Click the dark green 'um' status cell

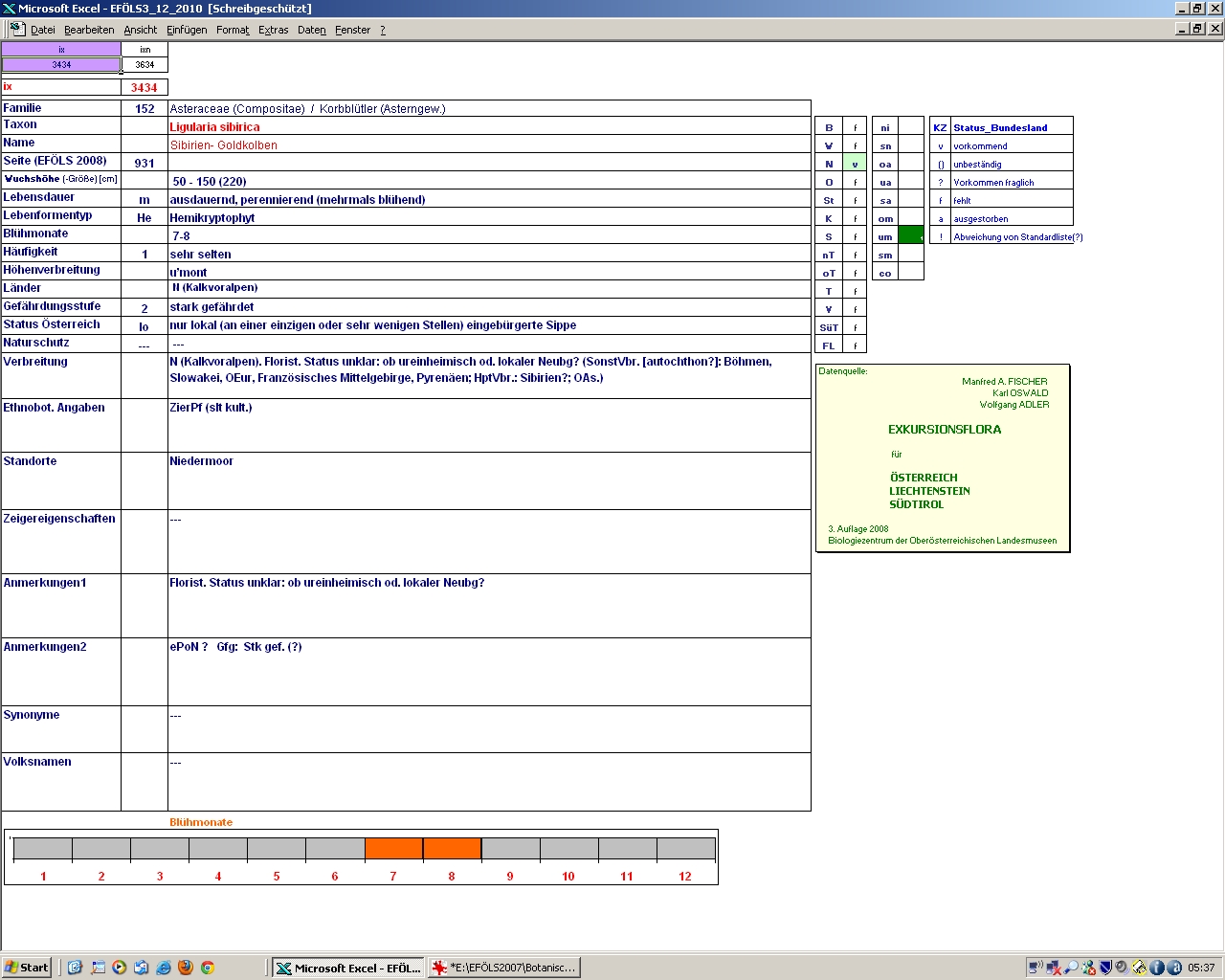click(x=911, y=235)
